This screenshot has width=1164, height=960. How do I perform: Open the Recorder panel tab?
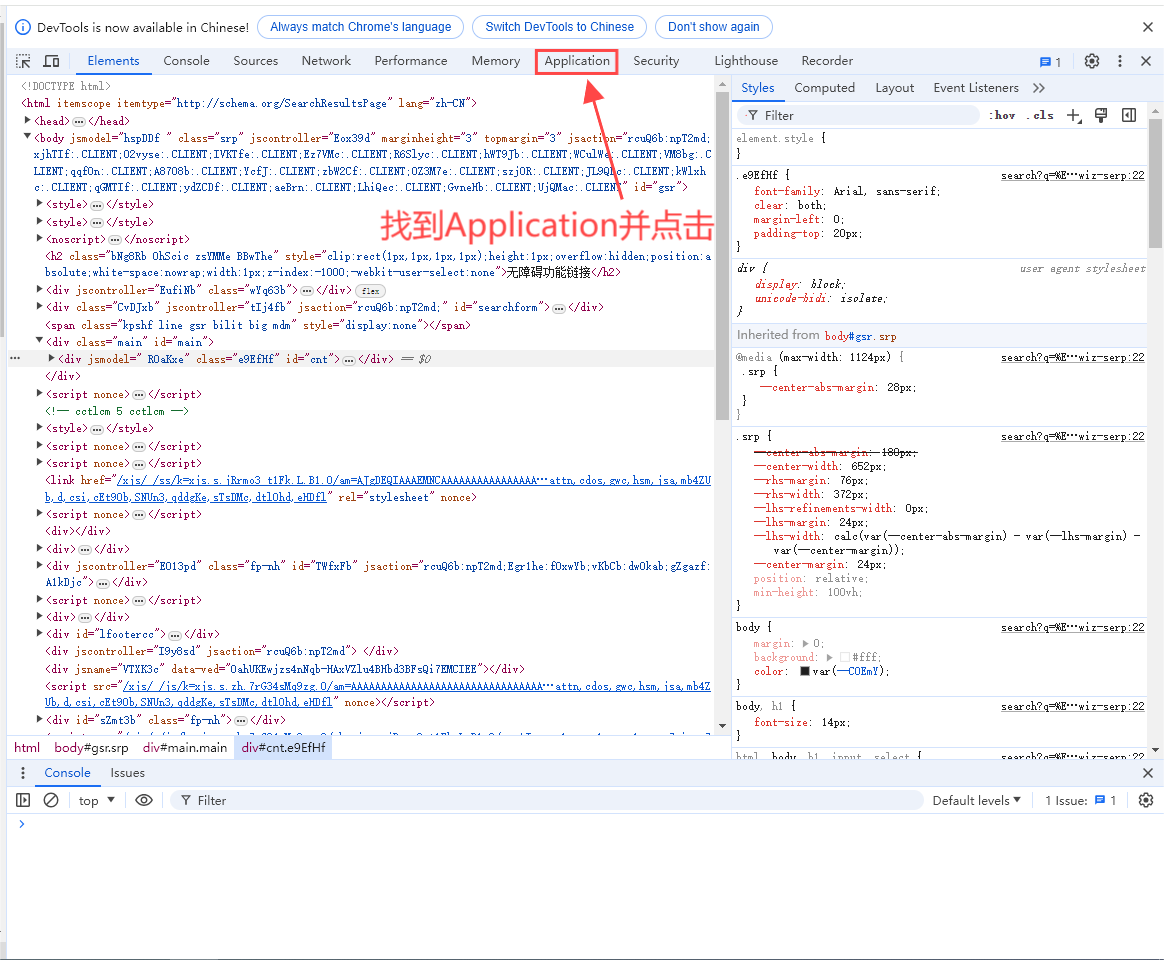[827, 61]
